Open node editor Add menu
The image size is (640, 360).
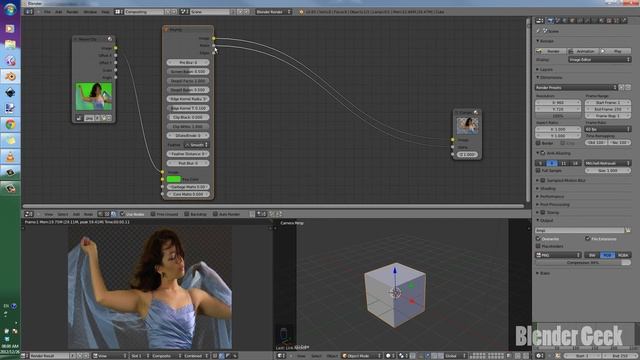(x=76, y=214)
